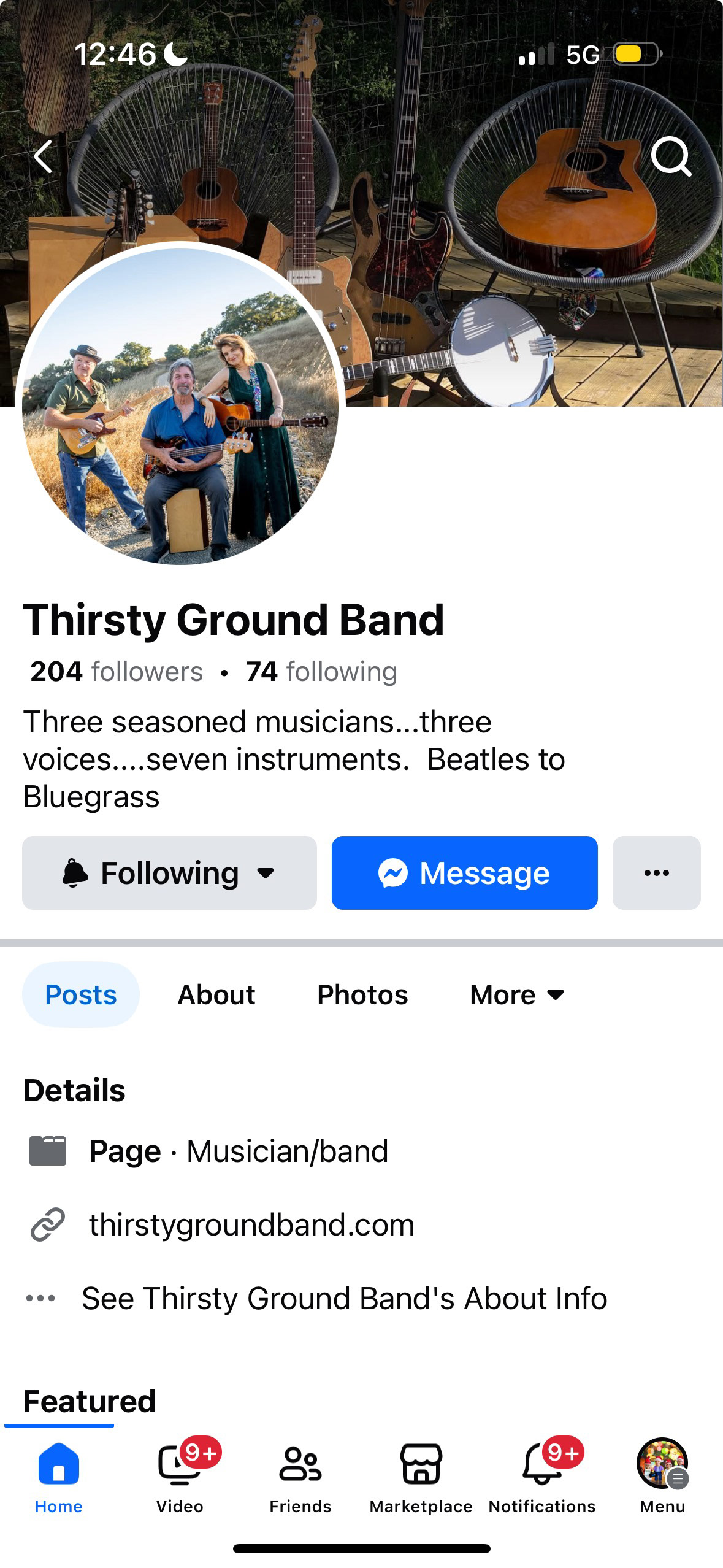Screen dimensions: 723x1568
Task: Tap the back arrow icon
Action: (x=44, y=156)
